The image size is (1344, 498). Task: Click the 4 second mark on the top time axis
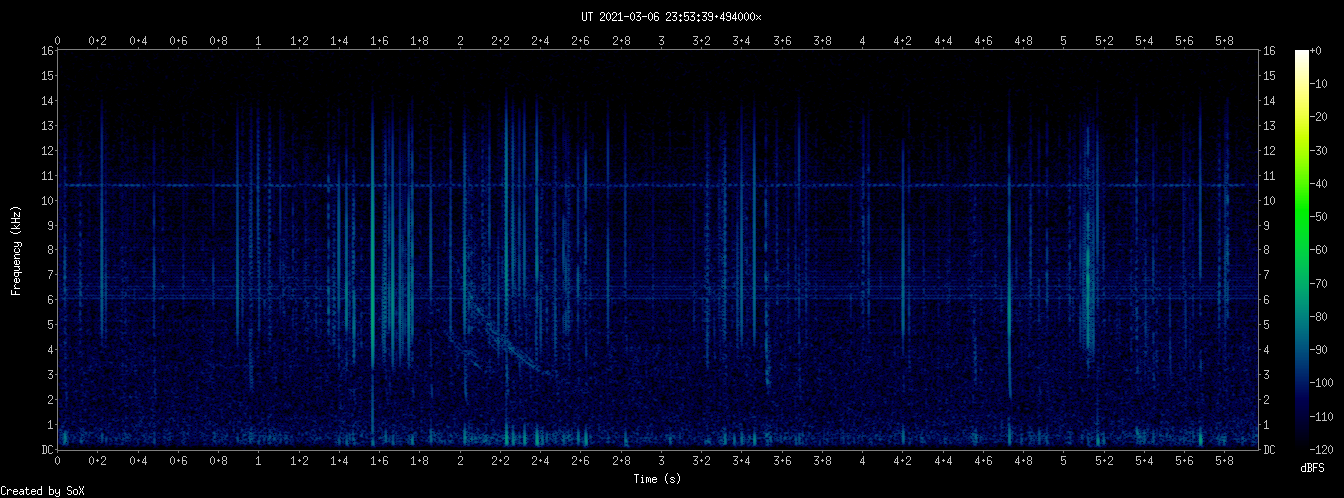(x=862, y=41)
